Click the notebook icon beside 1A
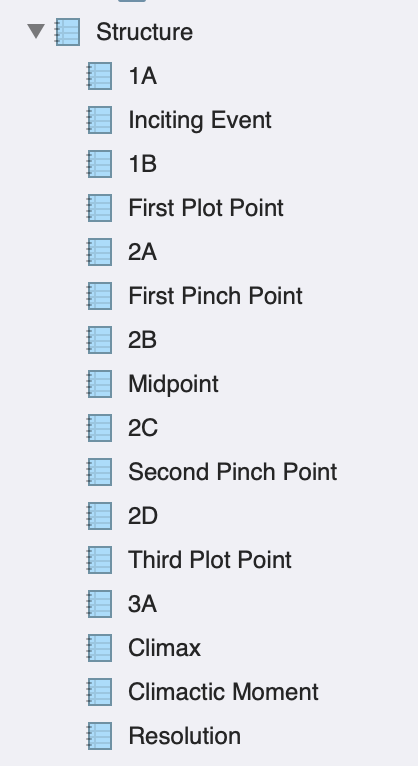This screenshot has height=766, width=418. [100, 76]
